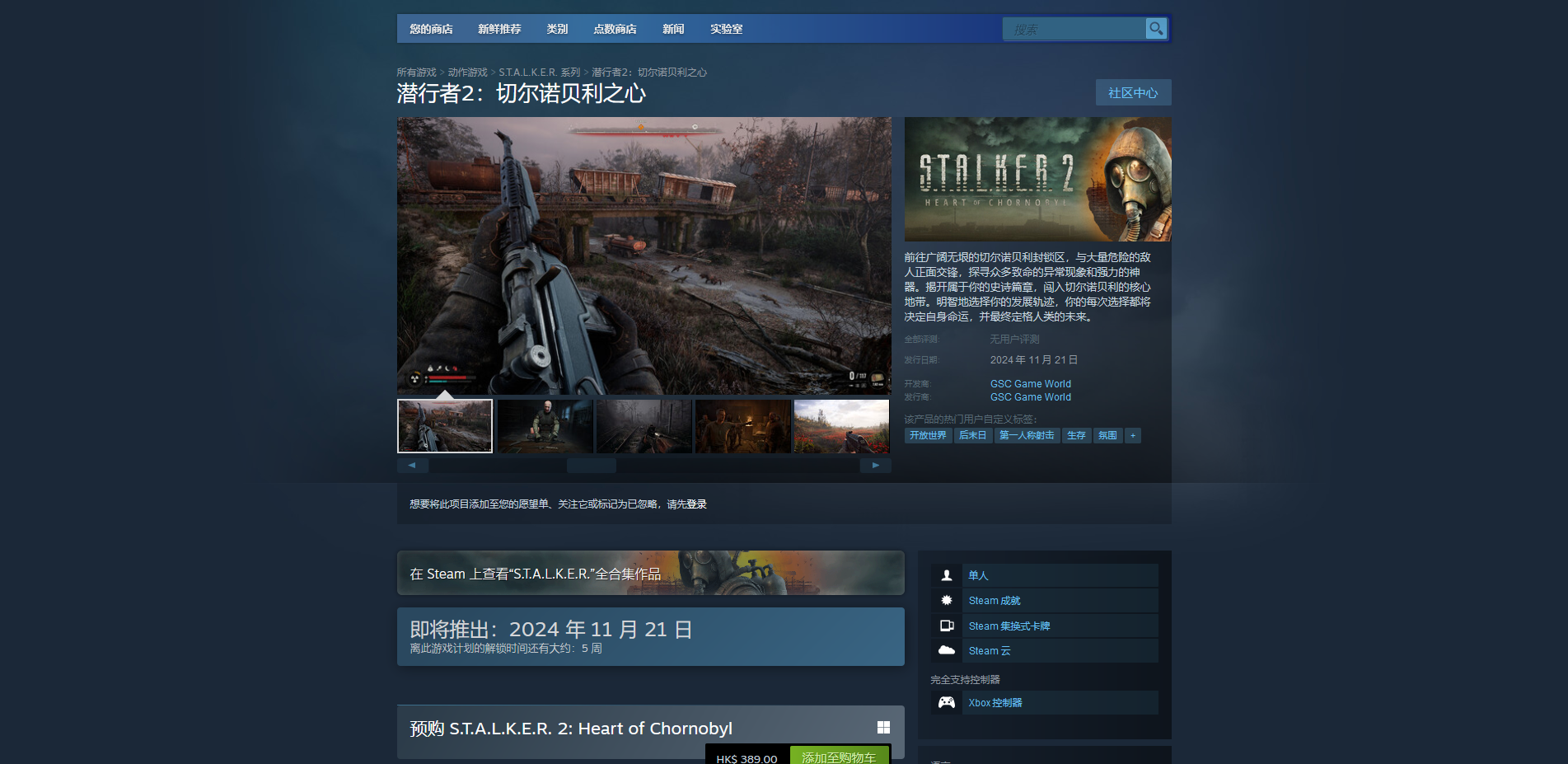Select third thumbnail of foggy dark scene
The height and width of the screenshot is (764, 1568).
644,426
